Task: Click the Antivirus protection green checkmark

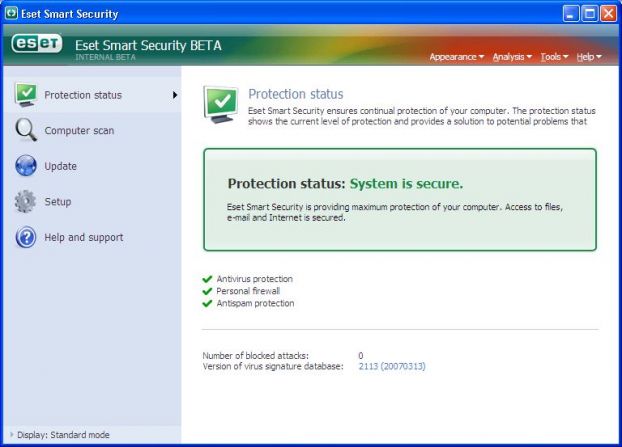Action: (x=207, y=279)
